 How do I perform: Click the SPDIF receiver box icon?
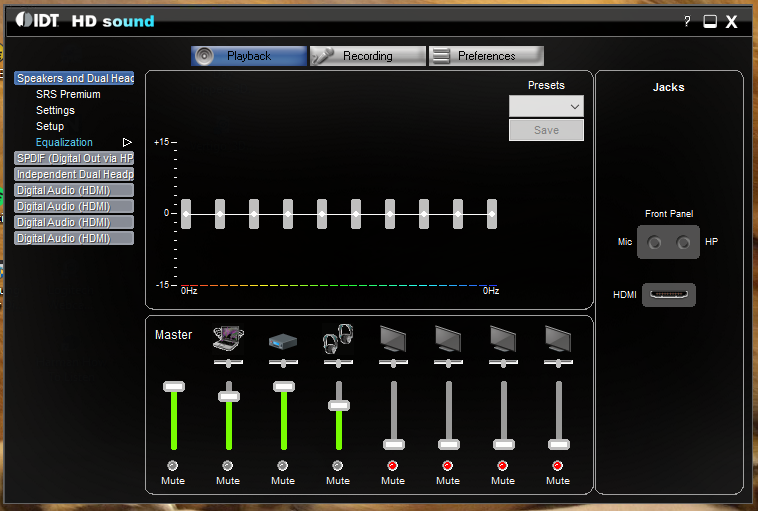click(283, 341)
